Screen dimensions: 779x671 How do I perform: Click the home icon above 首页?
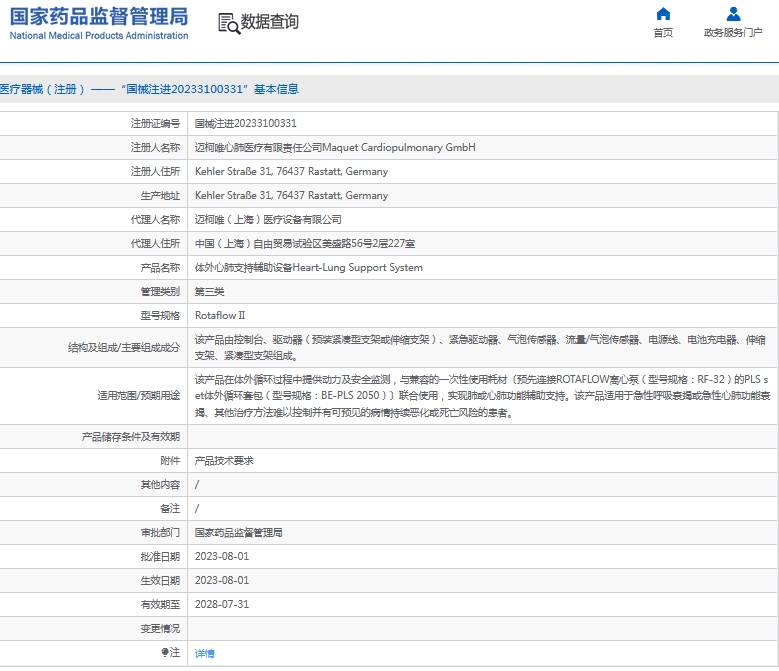[663, 14]
